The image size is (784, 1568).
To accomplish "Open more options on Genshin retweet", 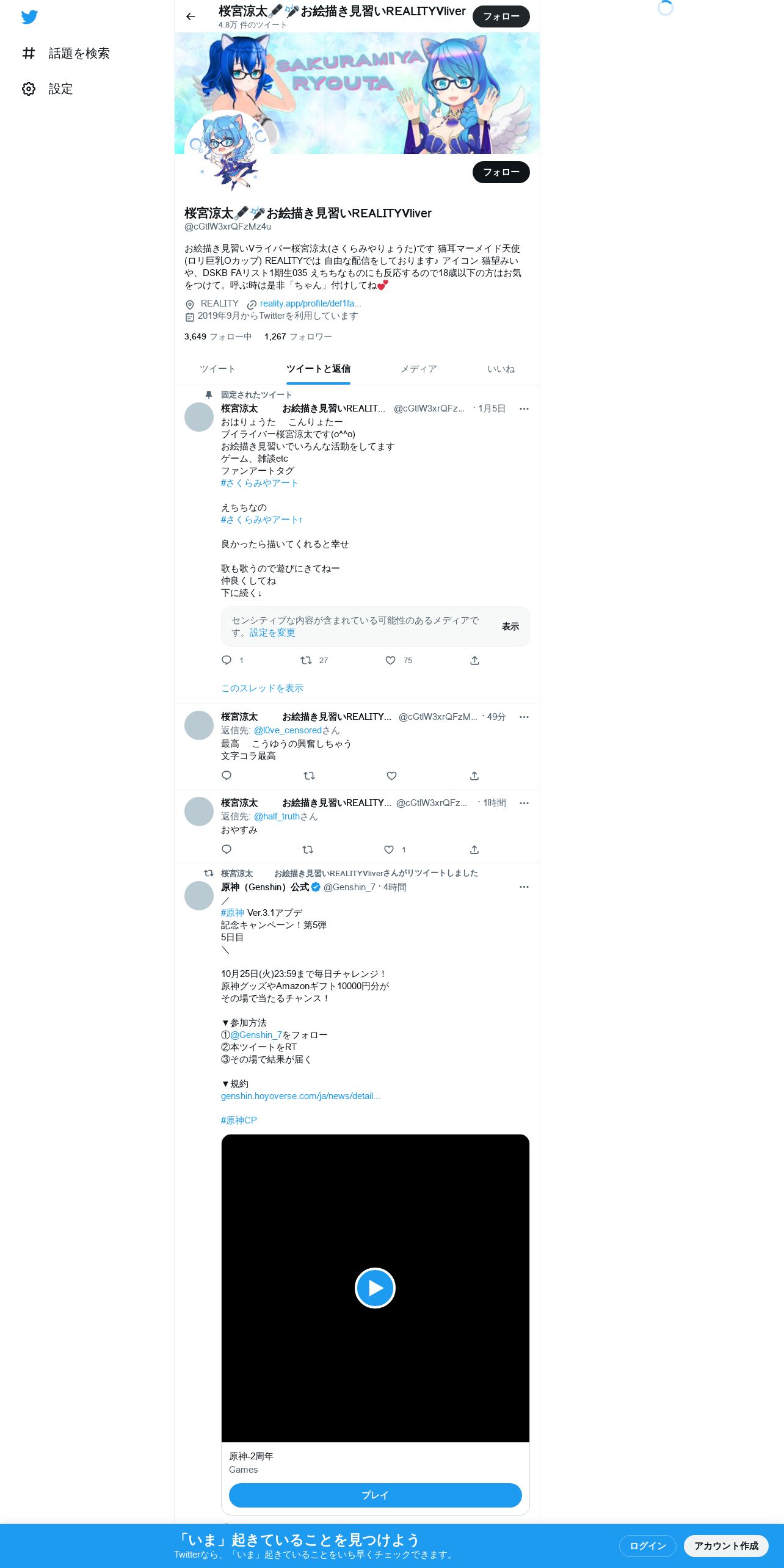I will click(x=524, y=887).
